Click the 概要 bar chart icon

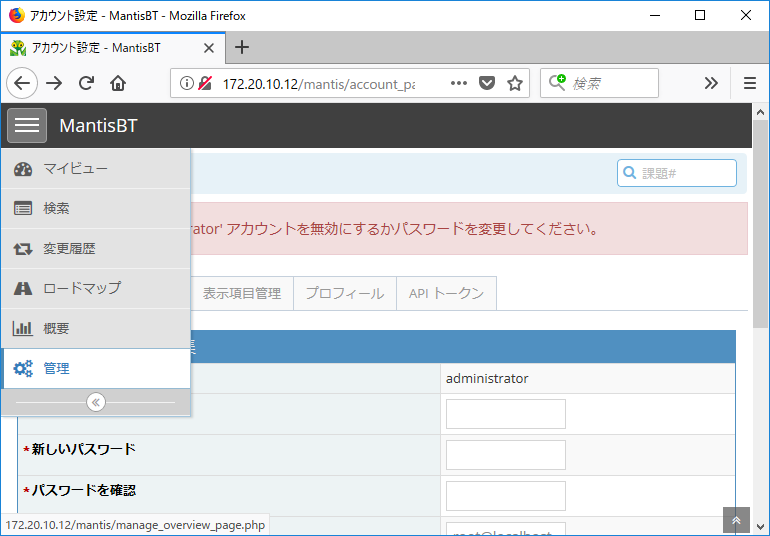pos(23,328)
